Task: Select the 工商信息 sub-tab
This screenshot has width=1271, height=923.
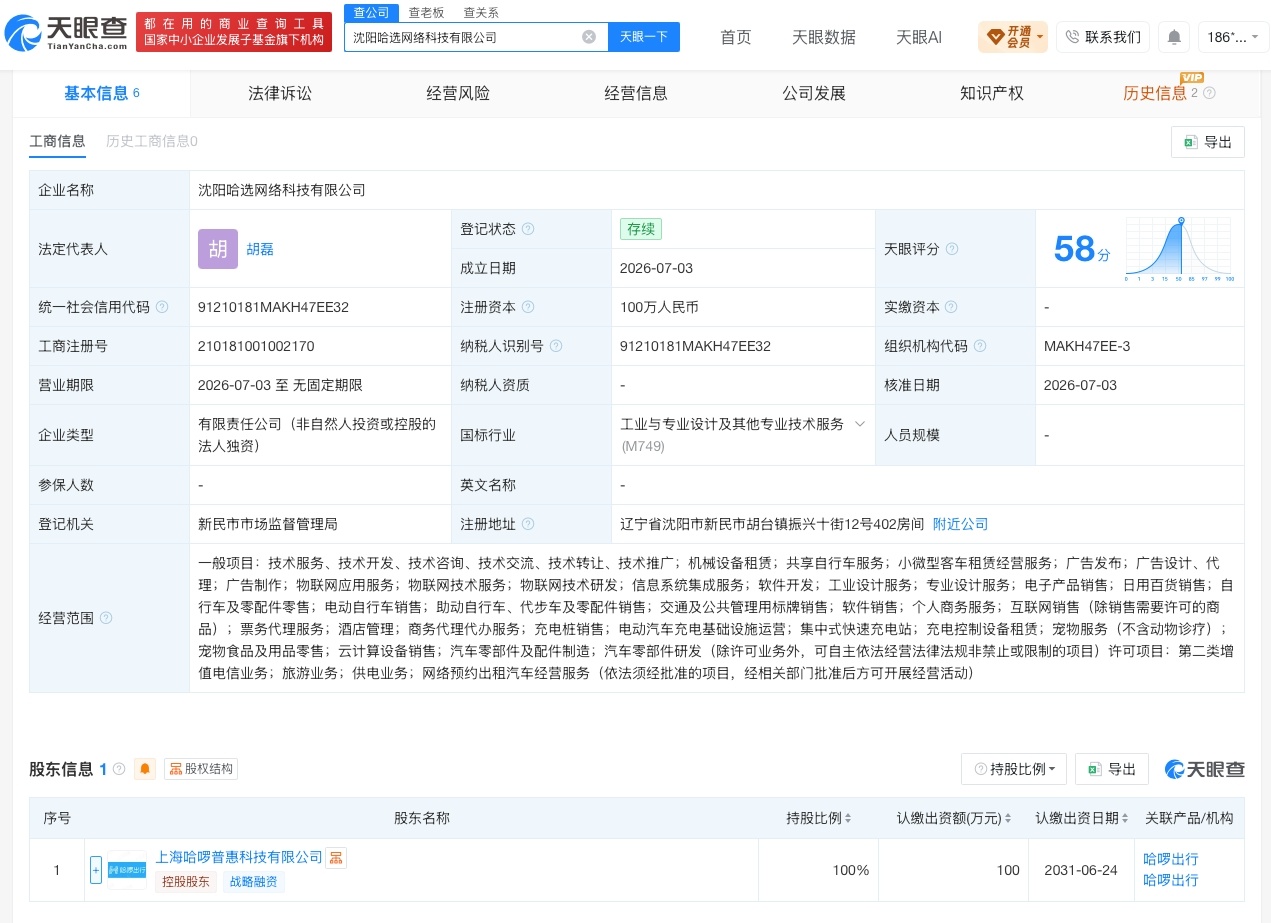Action: pos(58,141)
